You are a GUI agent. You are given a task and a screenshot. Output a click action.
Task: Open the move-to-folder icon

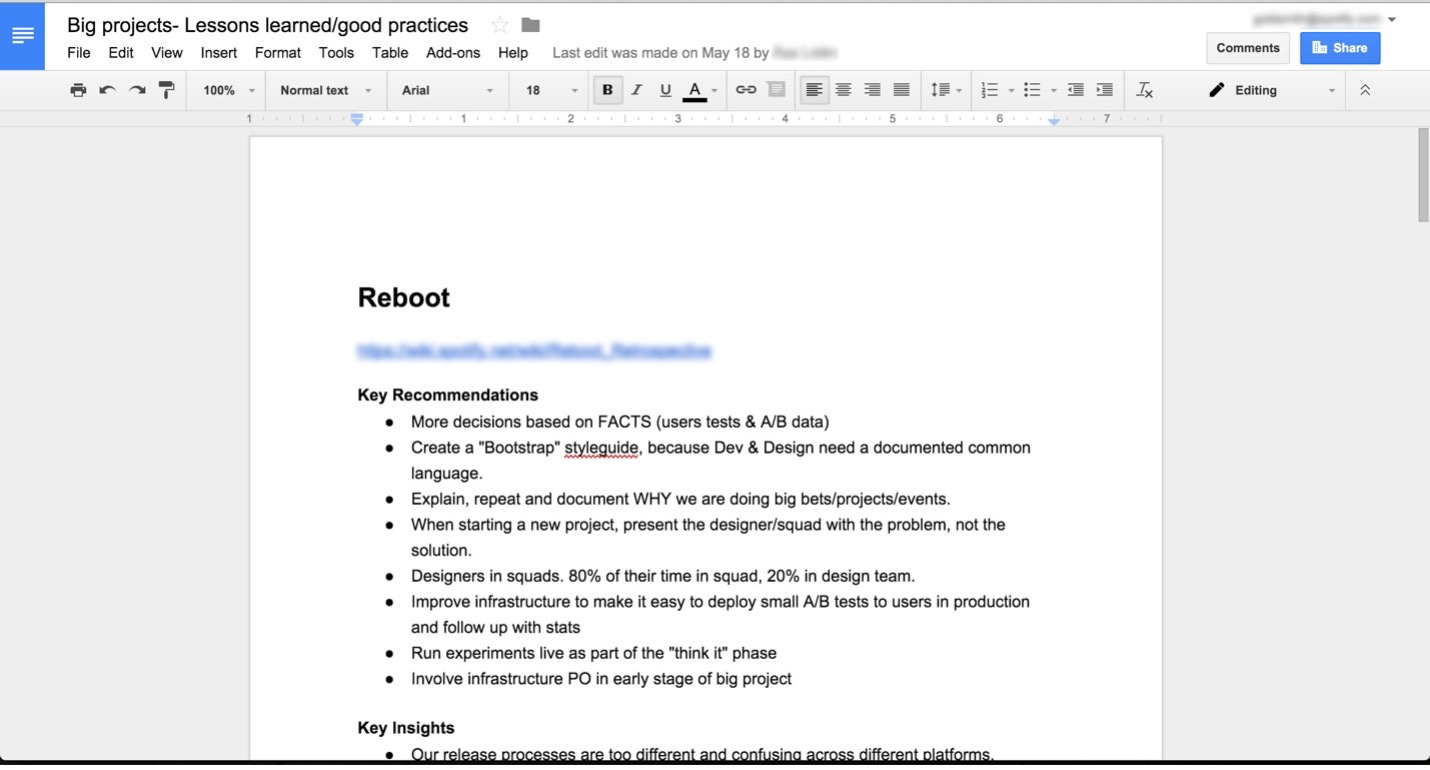(x=531, y=25)
